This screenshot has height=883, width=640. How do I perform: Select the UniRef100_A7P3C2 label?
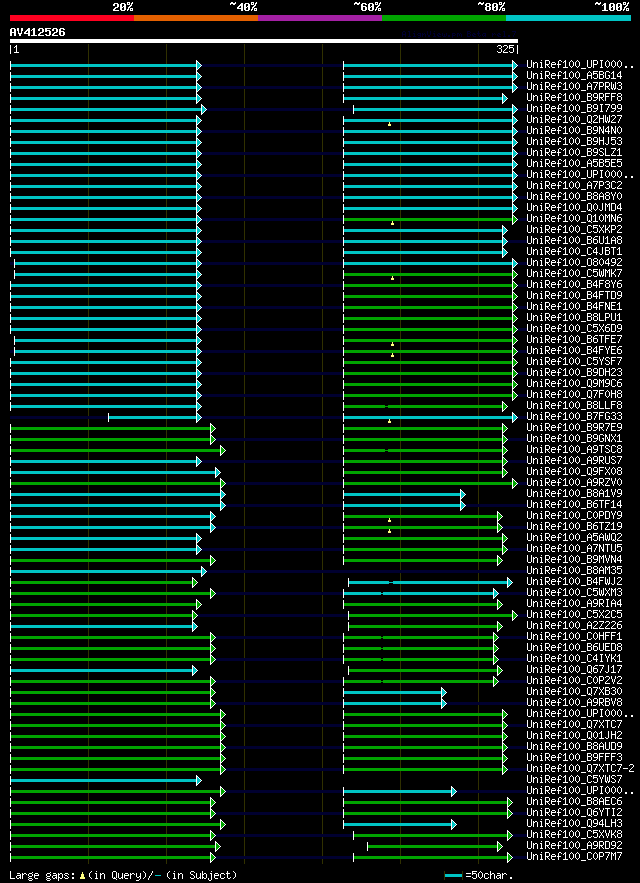pyautogui.click(x=574, y=186)
